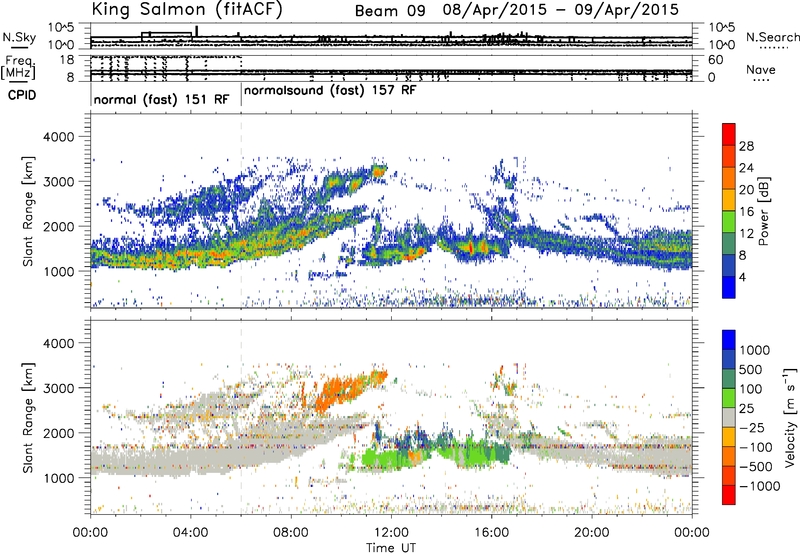The height and width of the screenshot is (554, 800).
Task: Click the '18' frequency axis tick label
Action: pos(67,60)
